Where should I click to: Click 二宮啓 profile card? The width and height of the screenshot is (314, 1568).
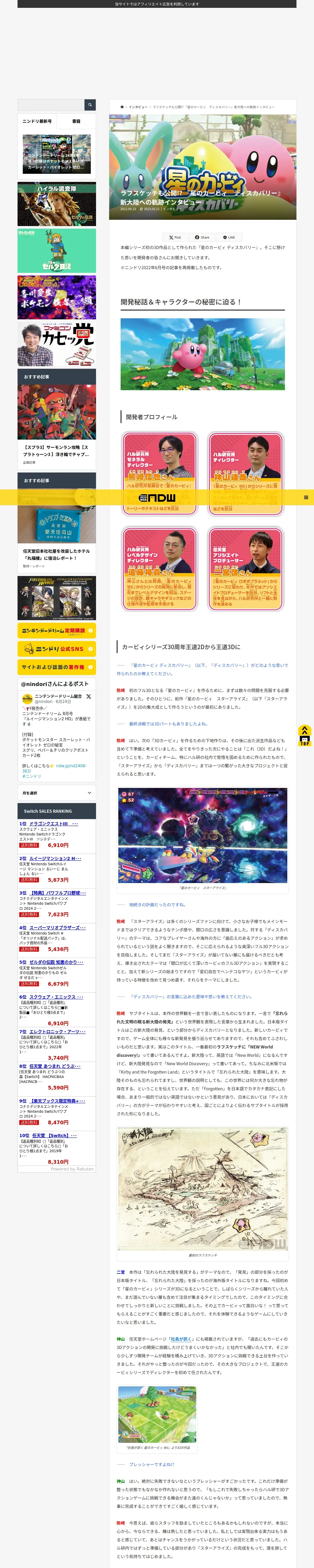246,568
